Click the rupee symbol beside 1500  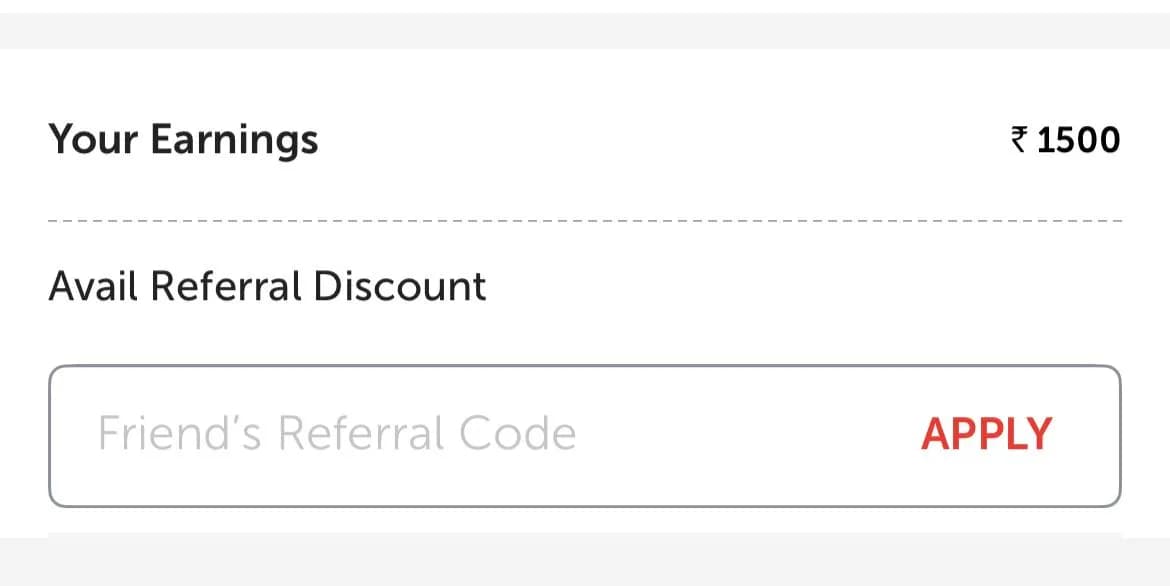pyautogui.click(x=1020, y=140)
